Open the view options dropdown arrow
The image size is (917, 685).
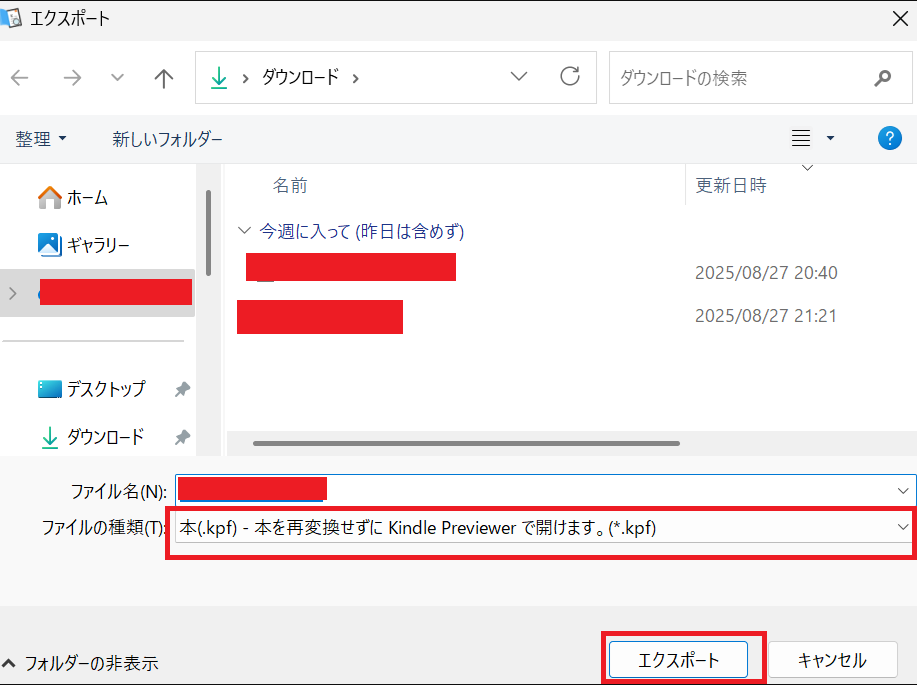point(830,139)
